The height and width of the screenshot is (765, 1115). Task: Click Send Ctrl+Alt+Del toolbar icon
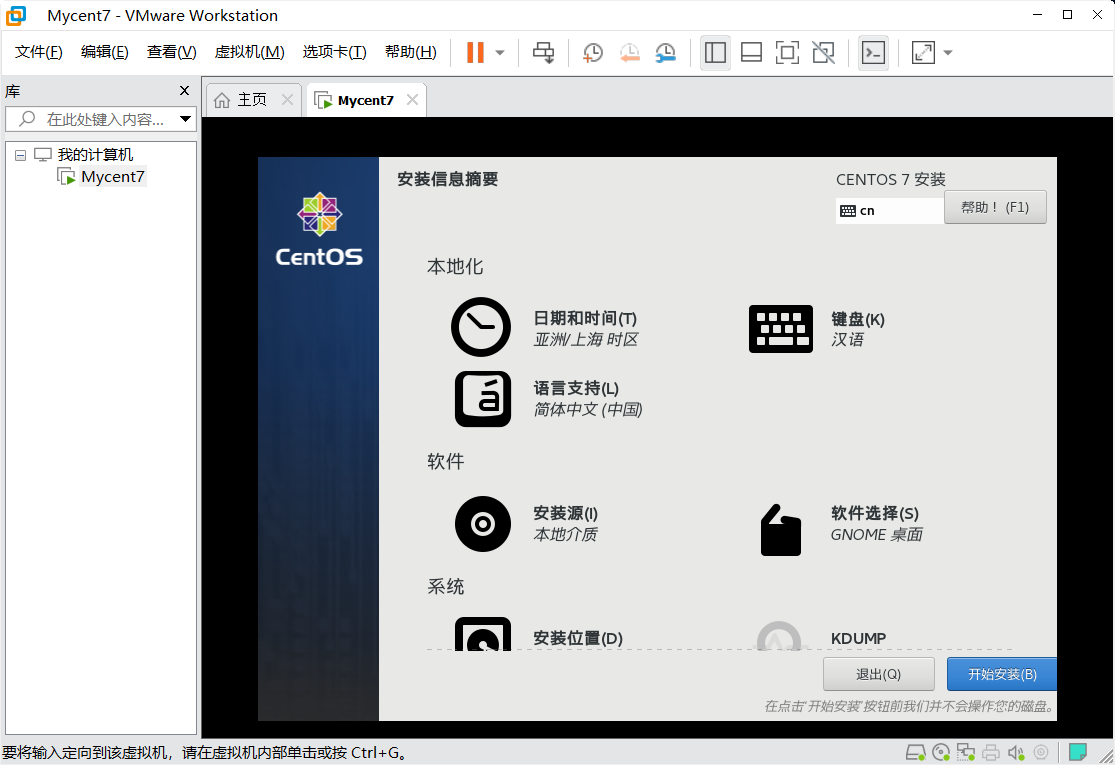click(x=544, y=53)
